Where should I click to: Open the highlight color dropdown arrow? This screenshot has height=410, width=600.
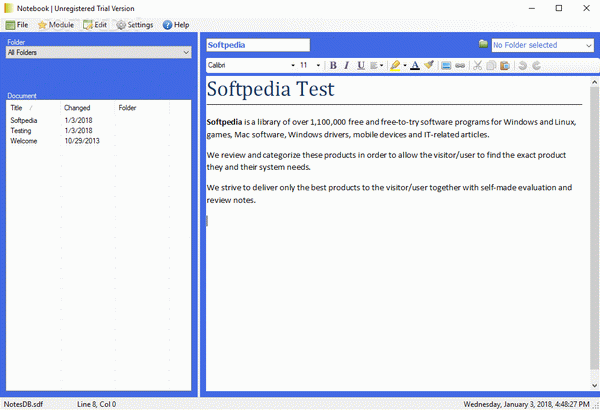405,65
